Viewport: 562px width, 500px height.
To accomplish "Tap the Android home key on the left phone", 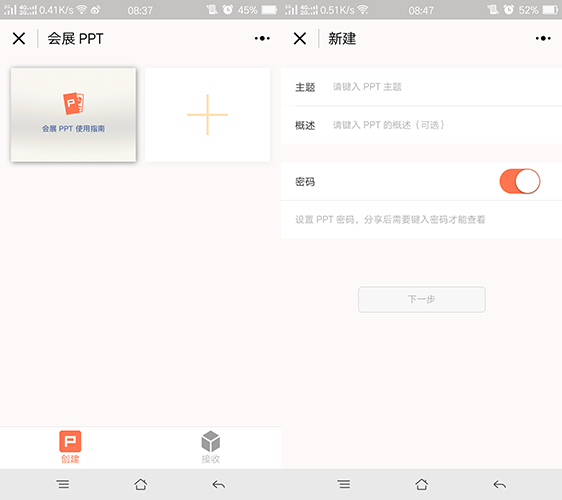I will pos(140,485).
